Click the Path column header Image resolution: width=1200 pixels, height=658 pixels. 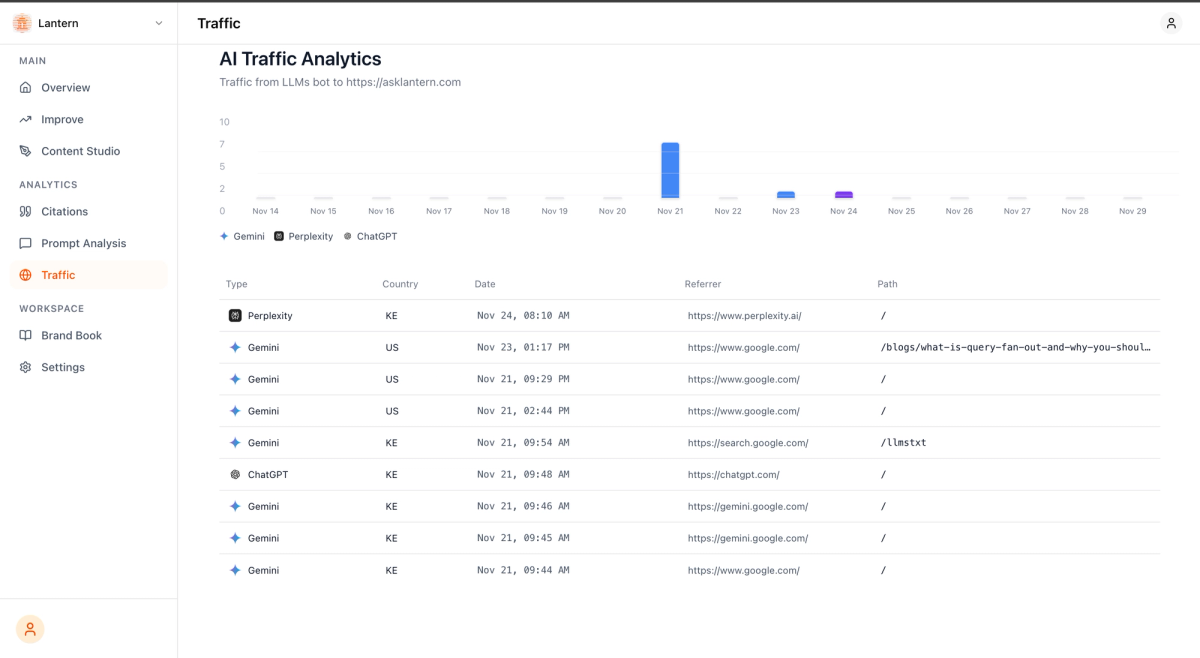tap(887, 284)
